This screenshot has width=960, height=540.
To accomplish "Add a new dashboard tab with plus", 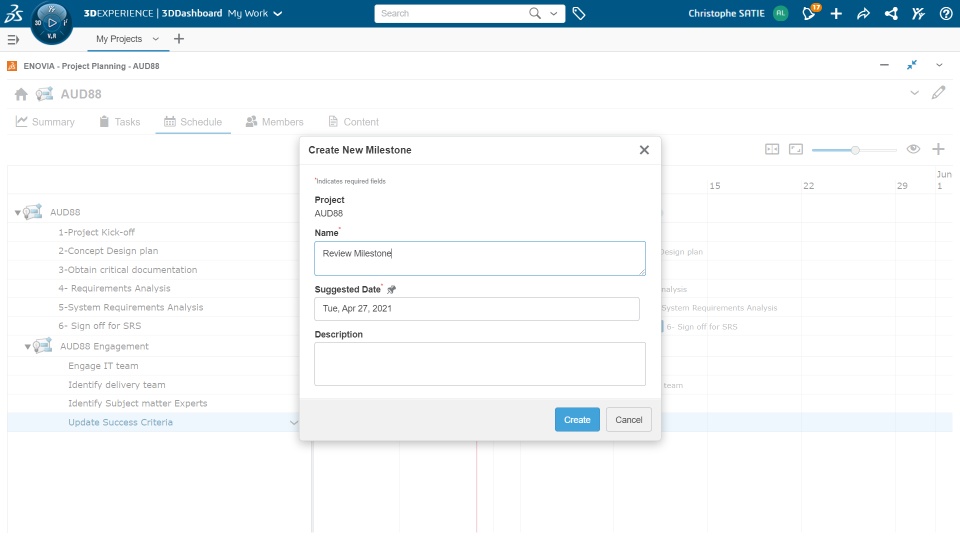I will coord(179,39).
